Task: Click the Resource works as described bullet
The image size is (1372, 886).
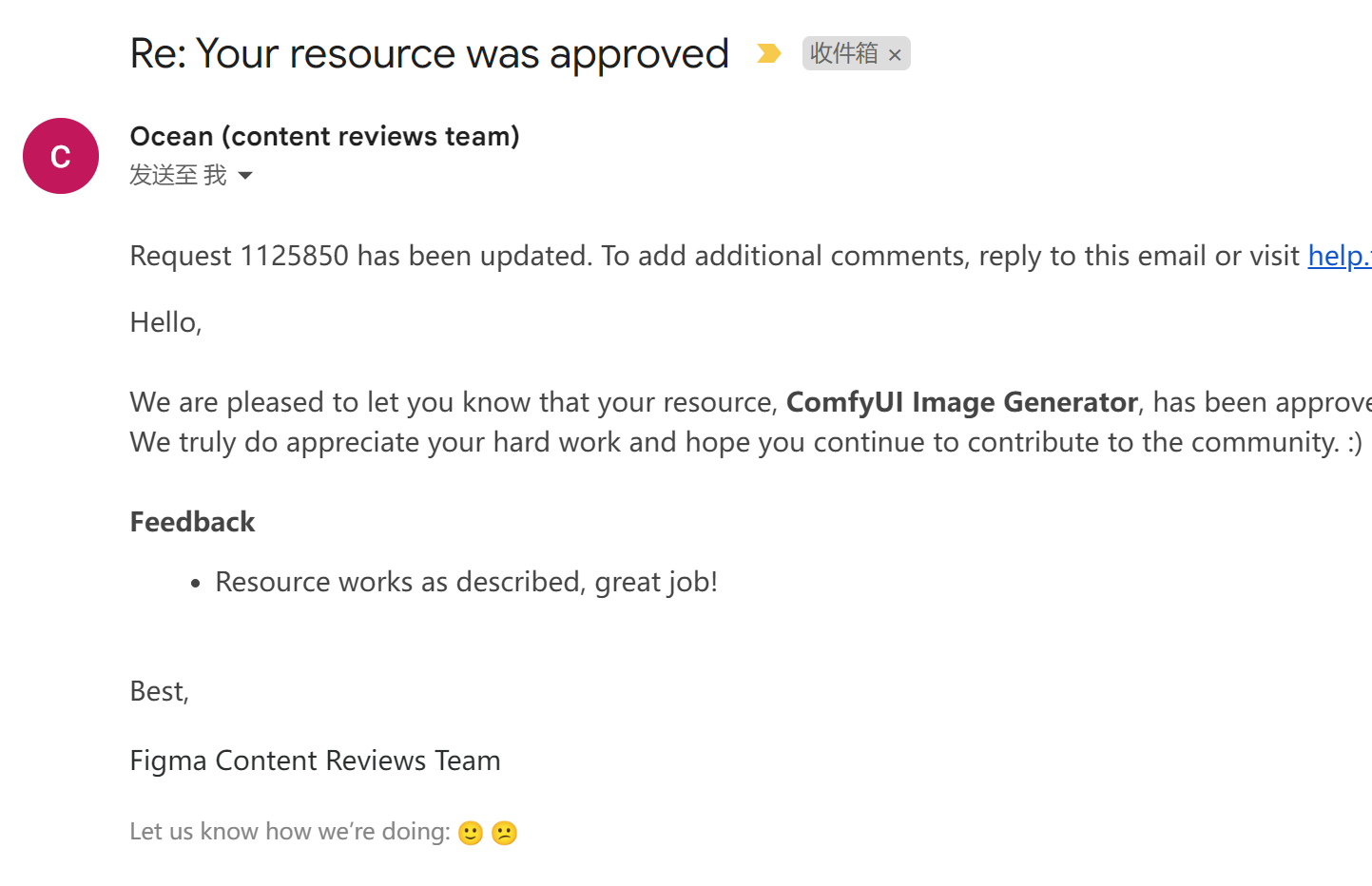Action: (466, 582)
